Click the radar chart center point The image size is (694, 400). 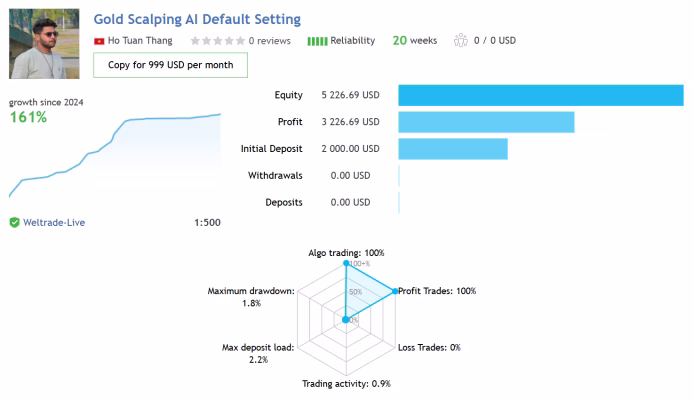tap(346, 319)
